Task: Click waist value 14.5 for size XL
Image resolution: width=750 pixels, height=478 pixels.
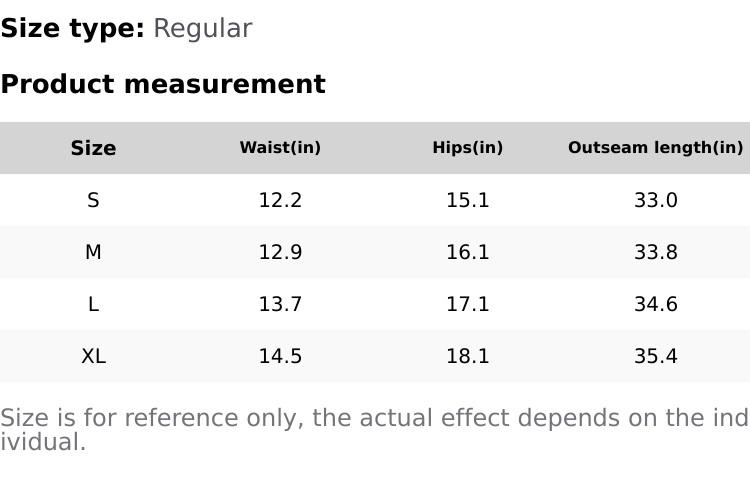Action: click(x=280, y=356)
